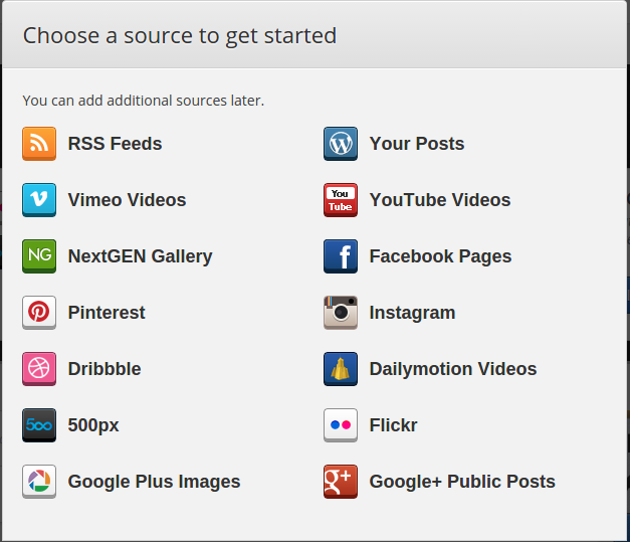Click the red g+ icon
Screen dimensions: 630x542
340,481
